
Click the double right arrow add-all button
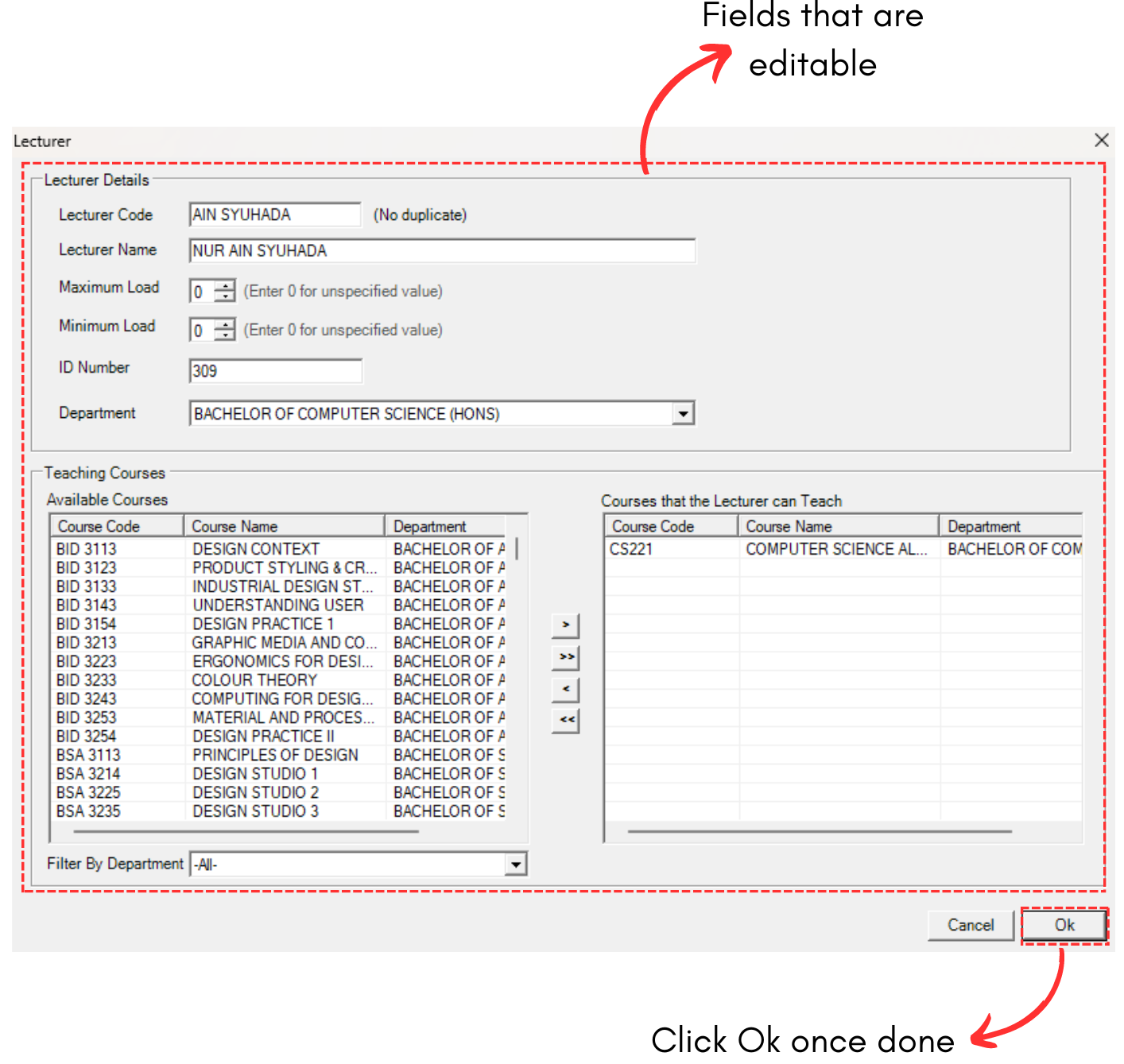coord(565,657)
